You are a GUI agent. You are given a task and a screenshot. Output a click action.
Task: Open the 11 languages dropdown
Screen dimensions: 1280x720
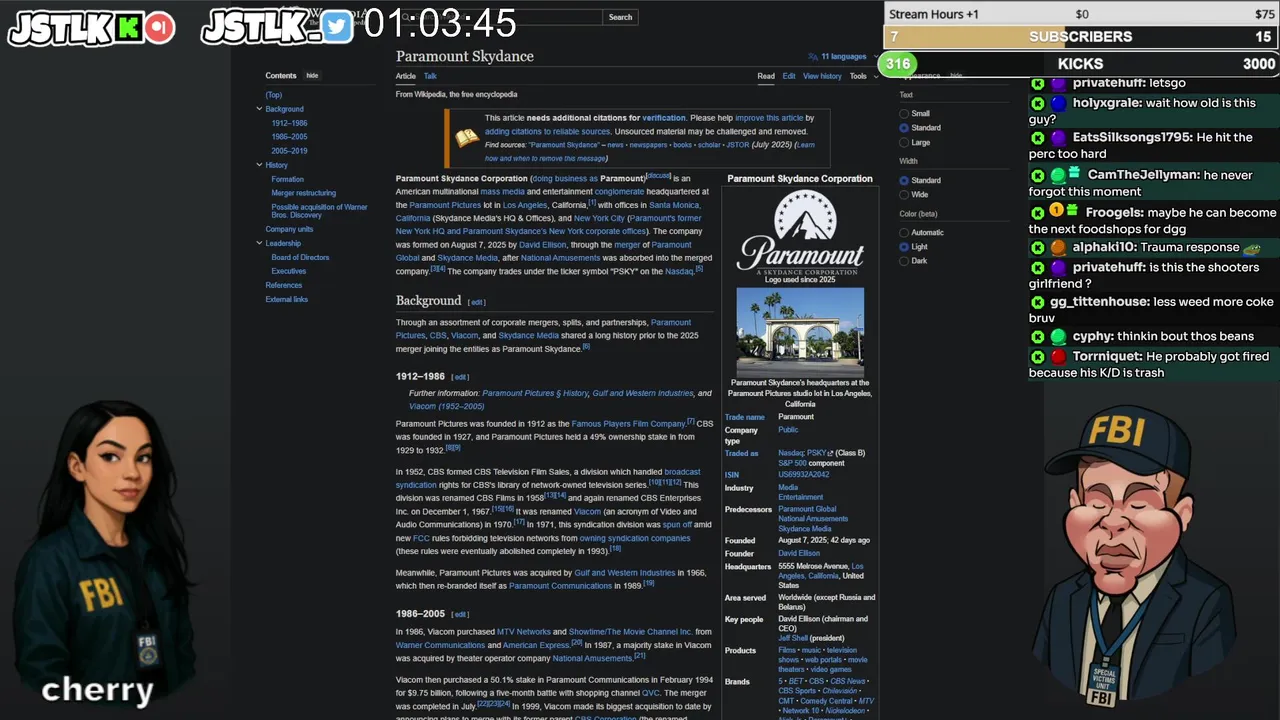[843, 57]
